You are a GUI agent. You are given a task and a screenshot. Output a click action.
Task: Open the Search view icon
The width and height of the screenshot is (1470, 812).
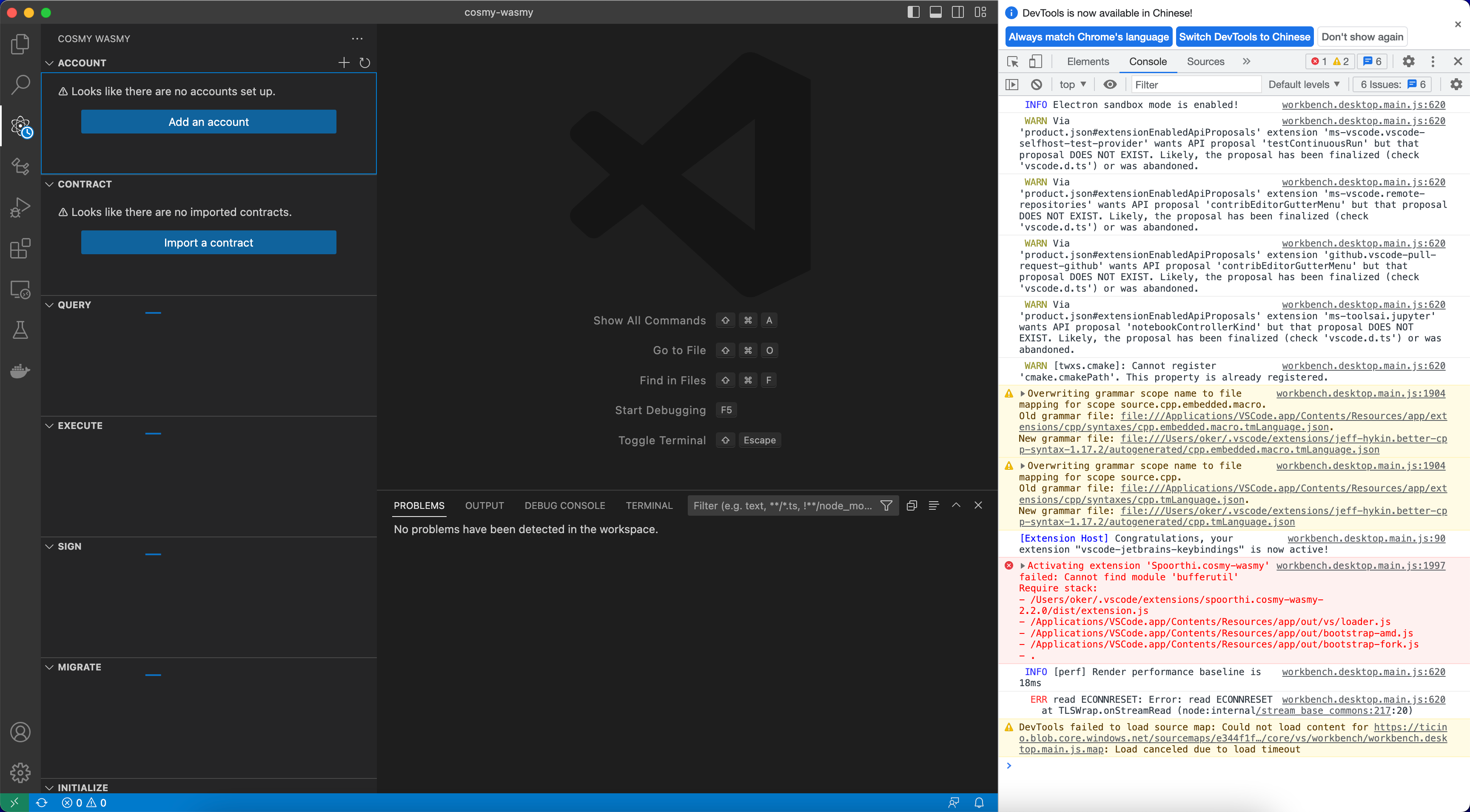point(20,84)
